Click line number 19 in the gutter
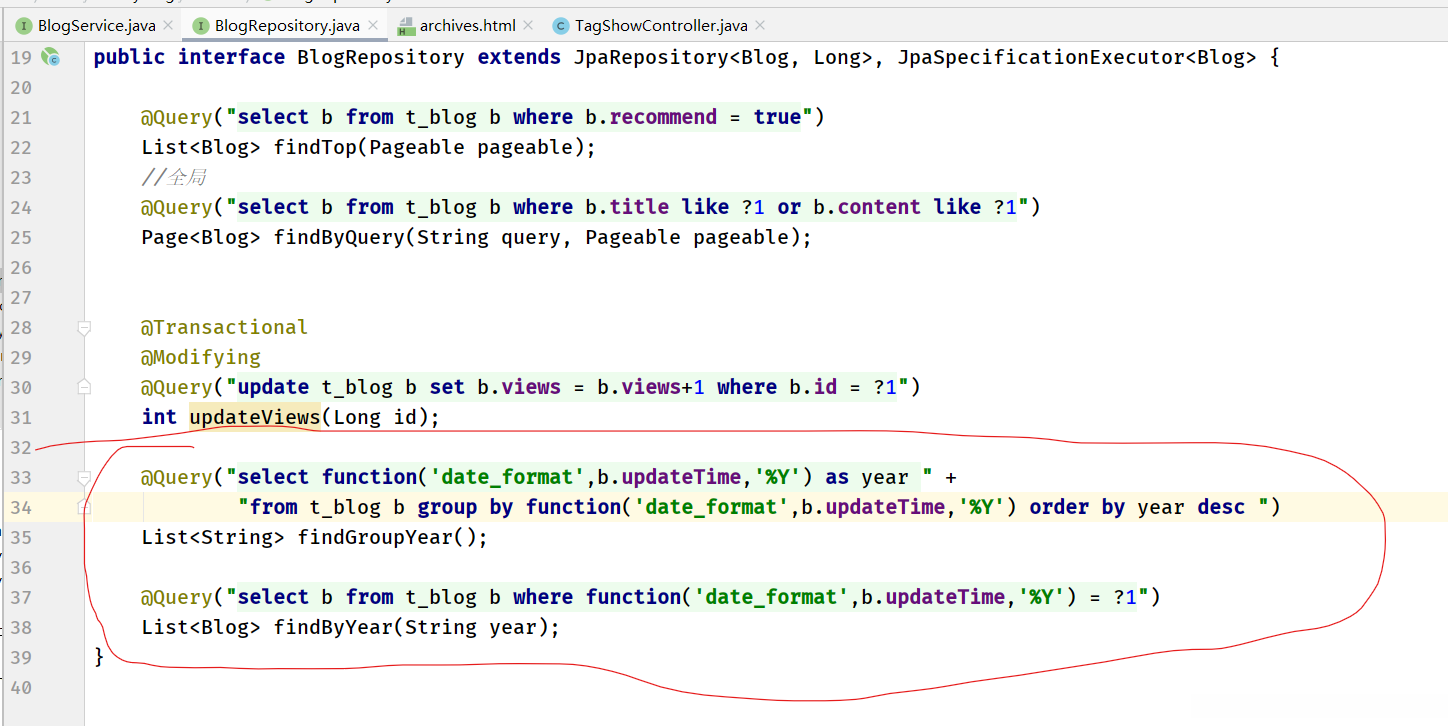Viewport: 1448px width, 726px height. pyautogui.click(x=21, y=57)
